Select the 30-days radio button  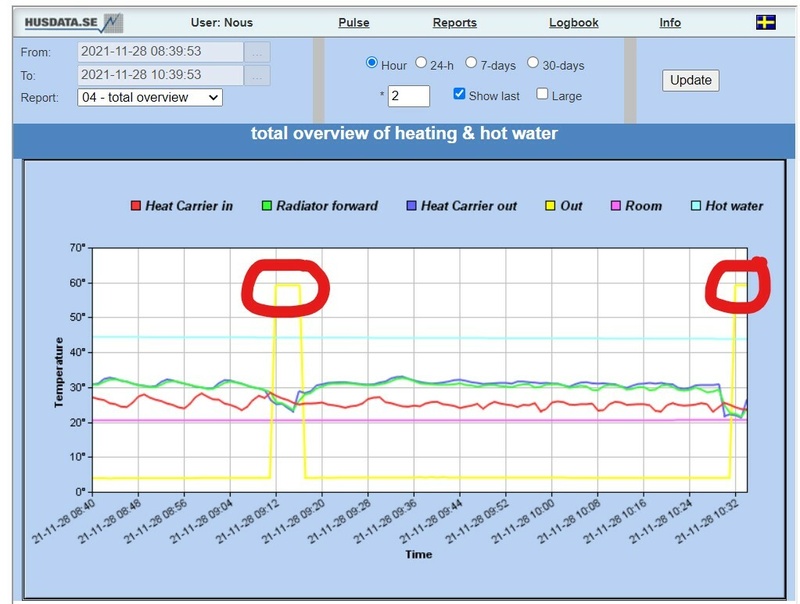click(533, 63)
